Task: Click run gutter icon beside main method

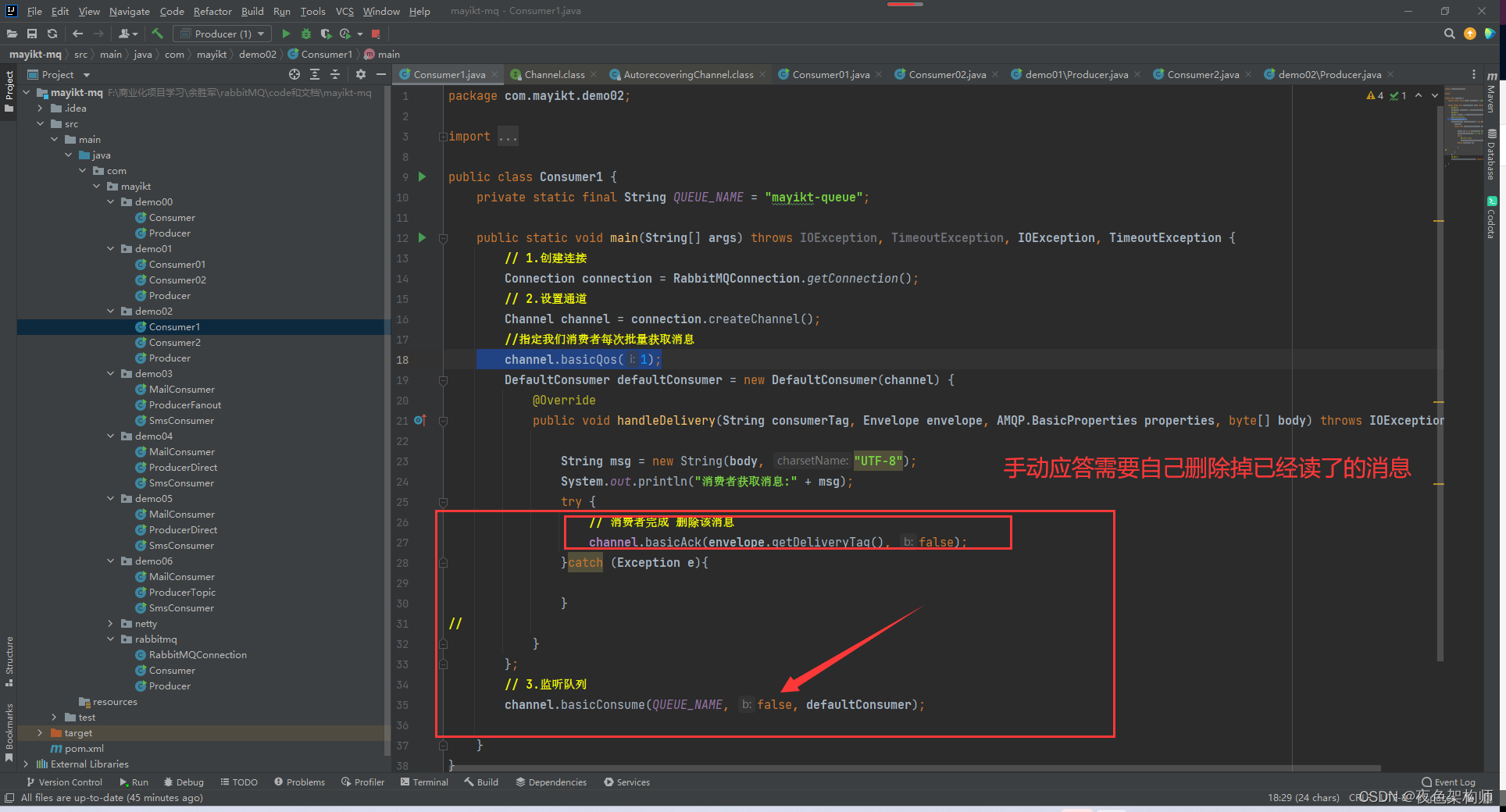Action: pos(423,237)
